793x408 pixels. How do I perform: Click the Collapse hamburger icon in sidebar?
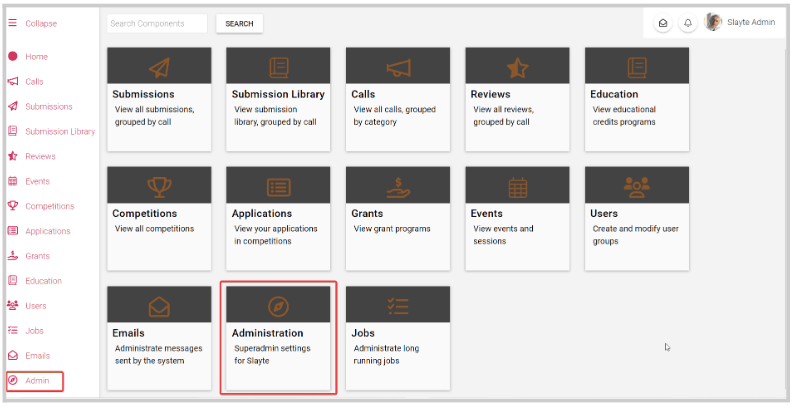13,23
